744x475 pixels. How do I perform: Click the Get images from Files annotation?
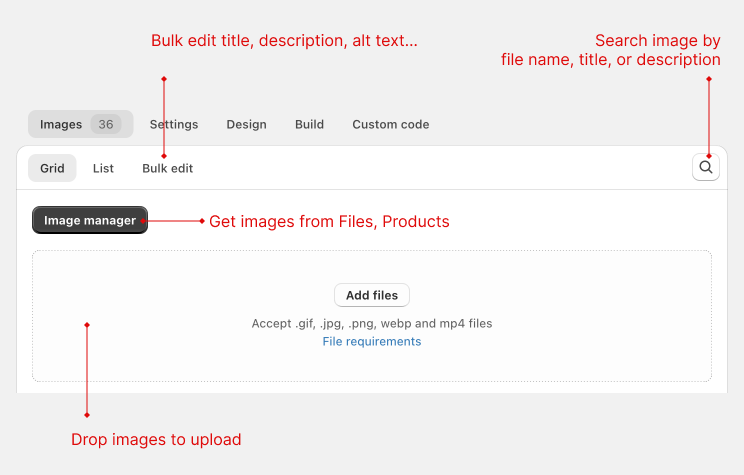329,222
